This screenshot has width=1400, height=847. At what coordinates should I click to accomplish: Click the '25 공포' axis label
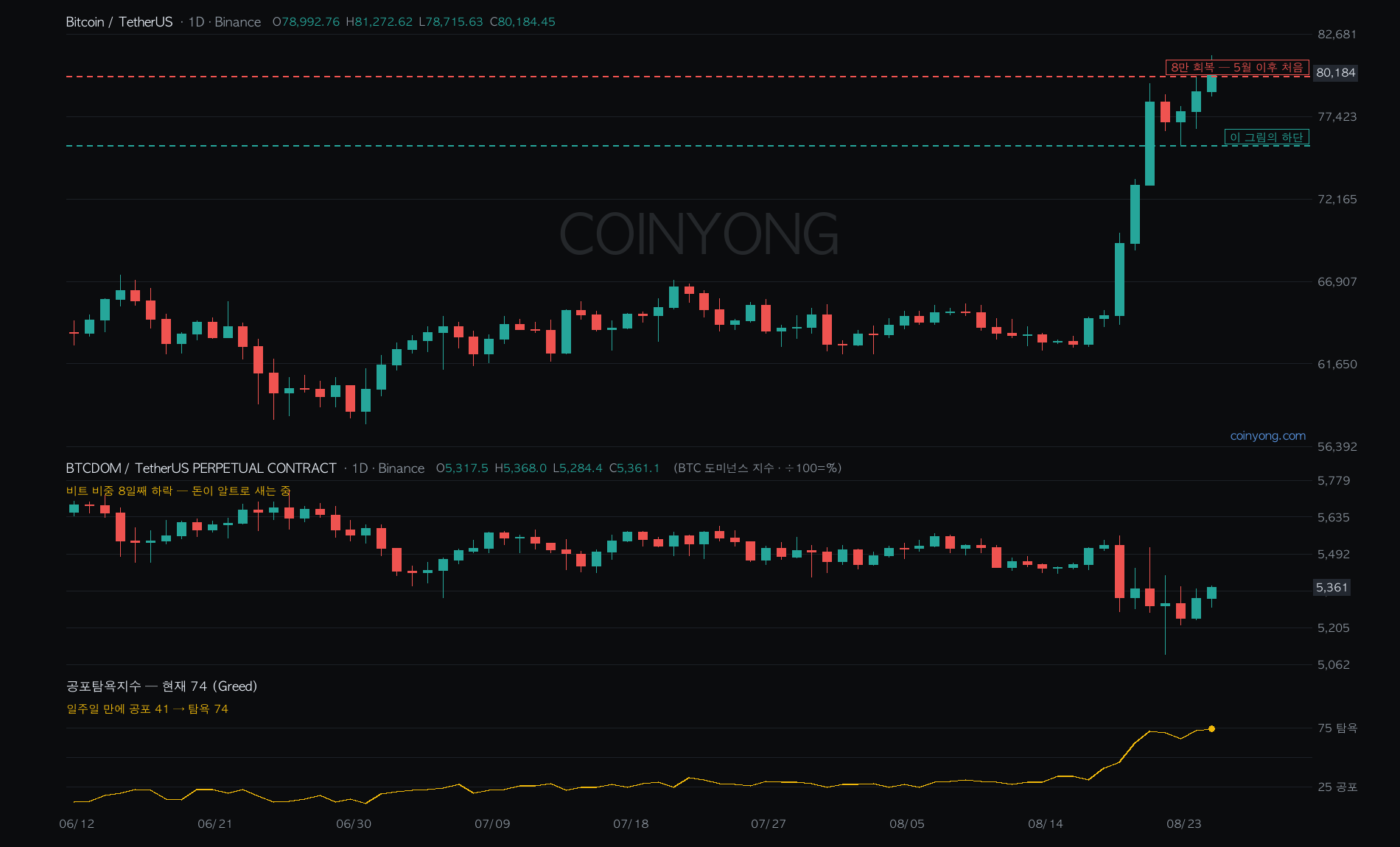(x=1337, y=787)
